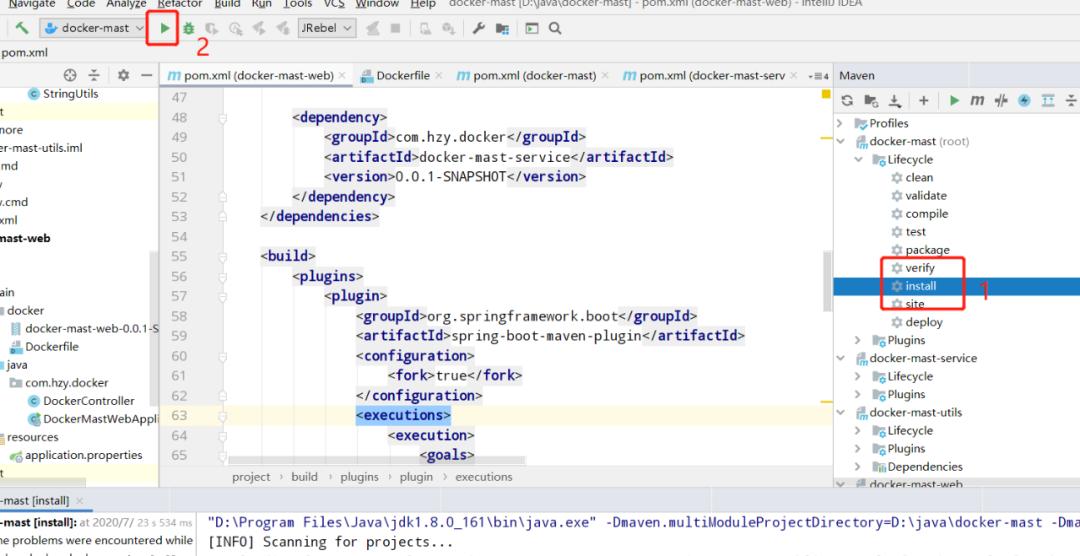1080x556 pixels.
Task: Open the Analyze menu
Action: 126,4
